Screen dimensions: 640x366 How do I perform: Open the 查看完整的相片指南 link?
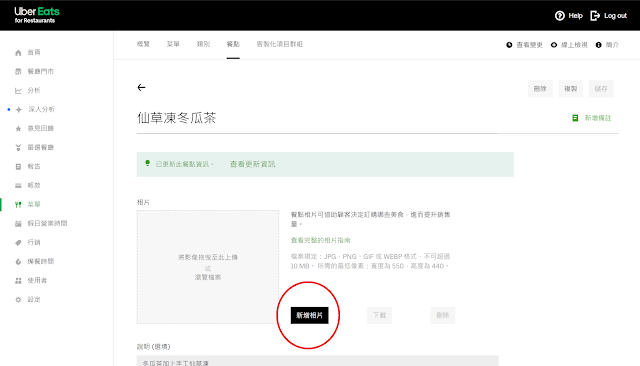320,240
